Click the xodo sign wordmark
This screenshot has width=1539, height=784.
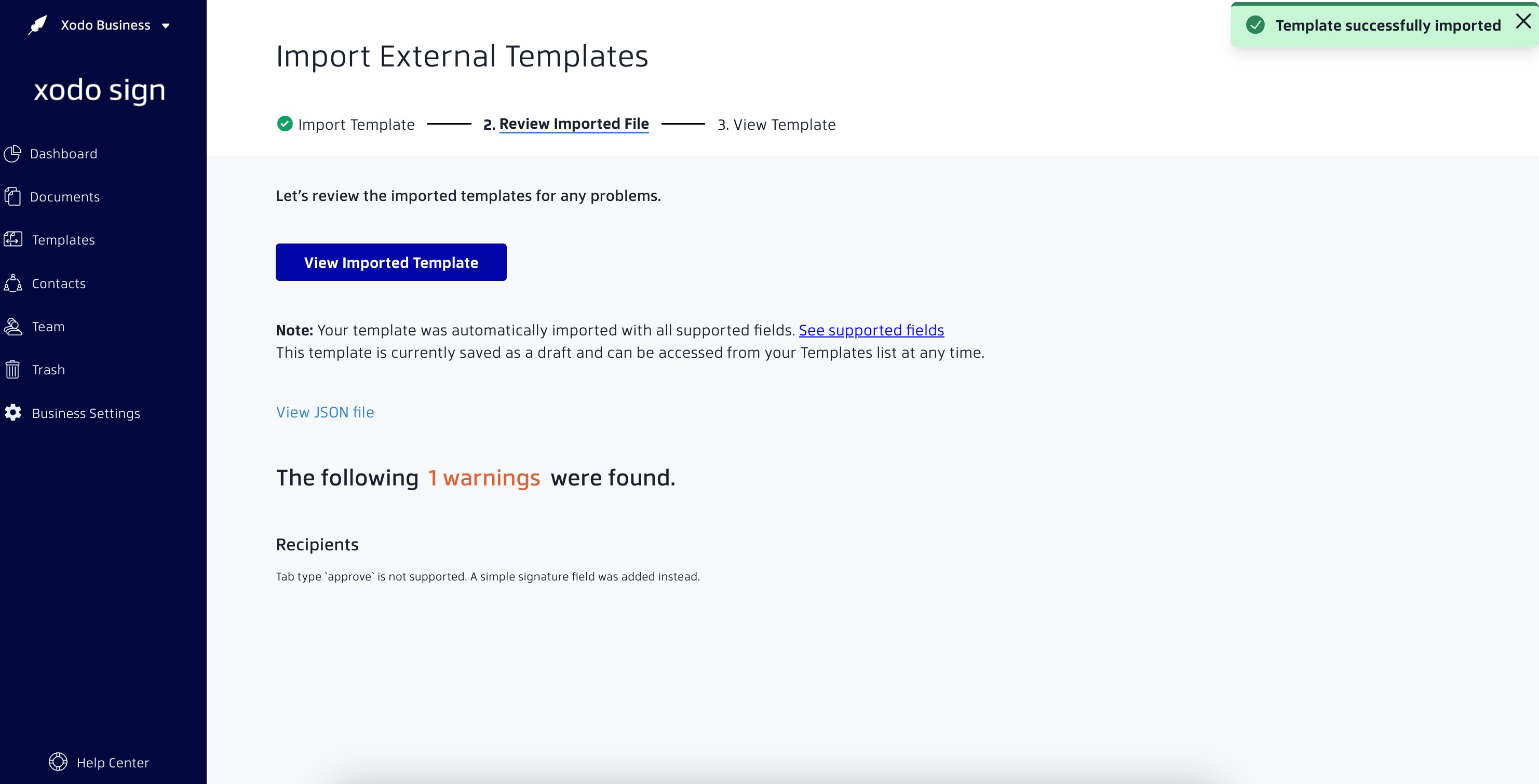tap(99, 90)
